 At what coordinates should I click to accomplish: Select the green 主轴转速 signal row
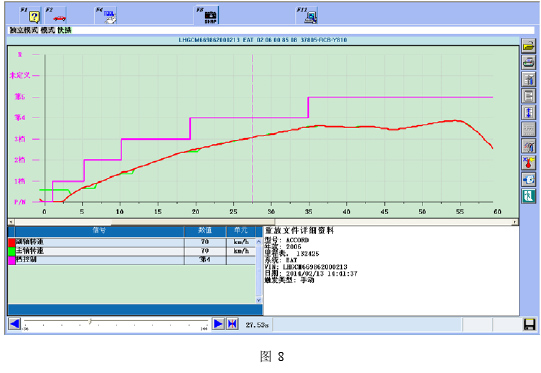pos(132,251)
